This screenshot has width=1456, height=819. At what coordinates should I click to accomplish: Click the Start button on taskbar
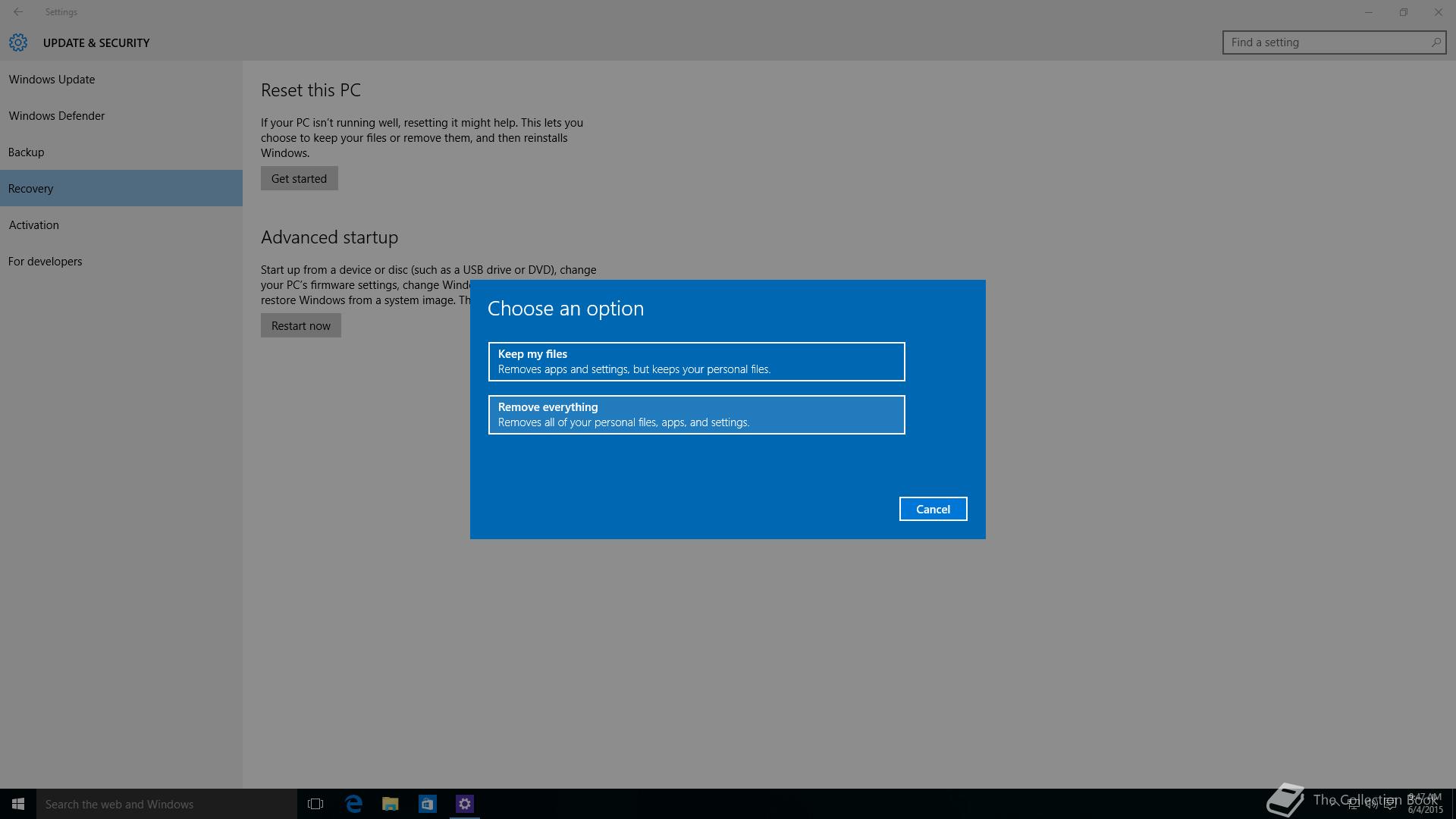(18, 804)
